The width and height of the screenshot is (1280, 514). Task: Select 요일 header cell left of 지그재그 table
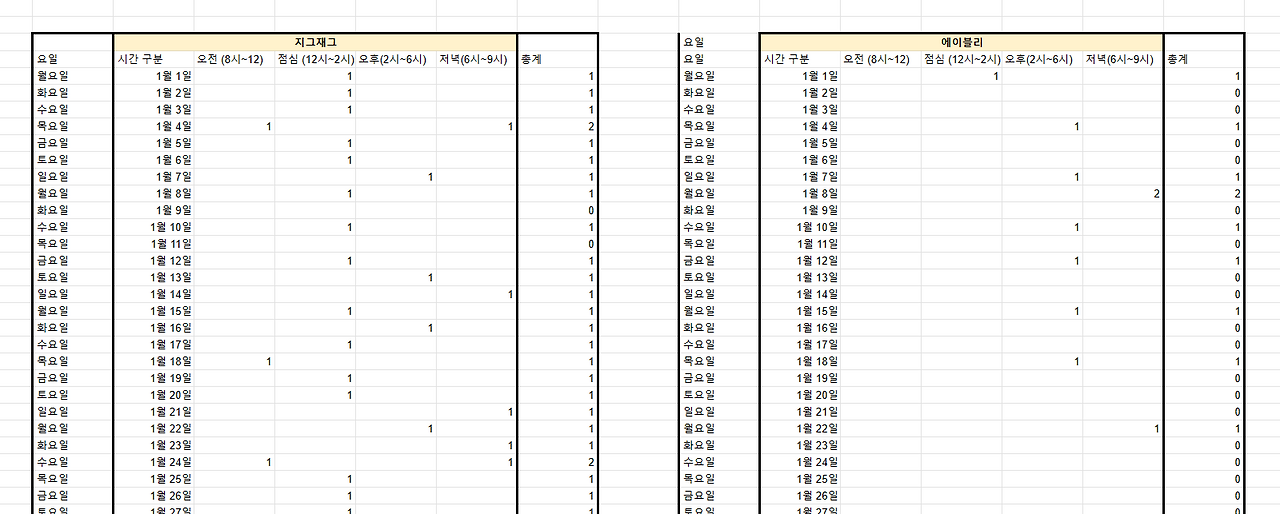pos(47,59)
